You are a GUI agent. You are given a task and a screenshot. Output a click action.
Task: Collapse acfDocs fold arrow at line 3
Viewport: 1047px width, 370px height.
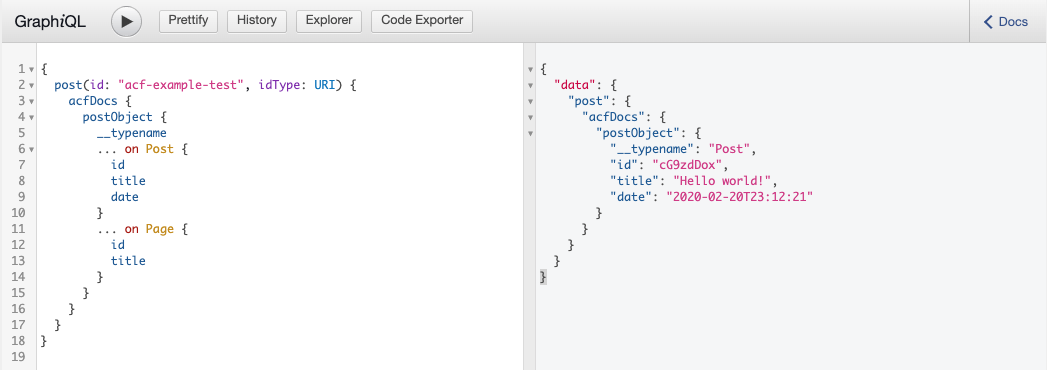coord(31,102)
